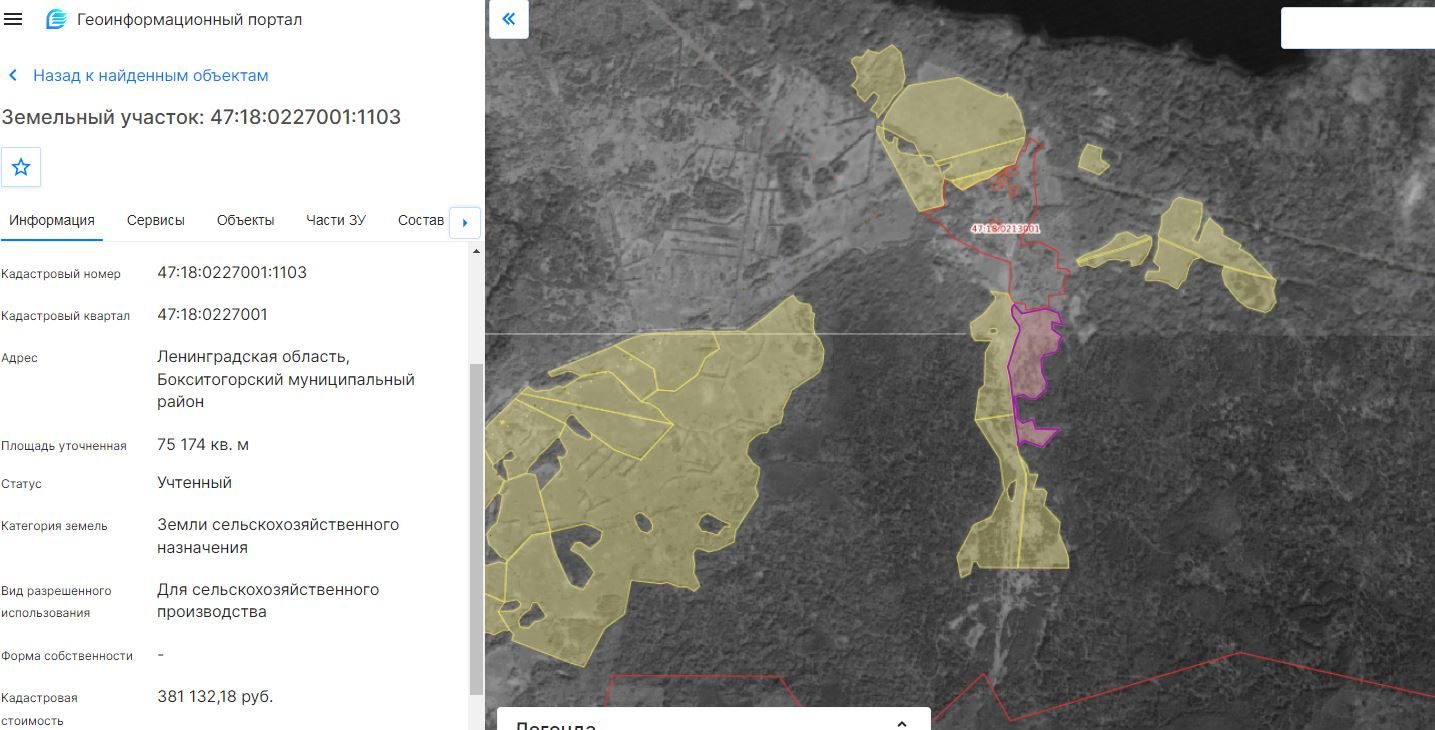Add parcel to favorites with star icon
The image size is (1435, 730).
point(21,167)
